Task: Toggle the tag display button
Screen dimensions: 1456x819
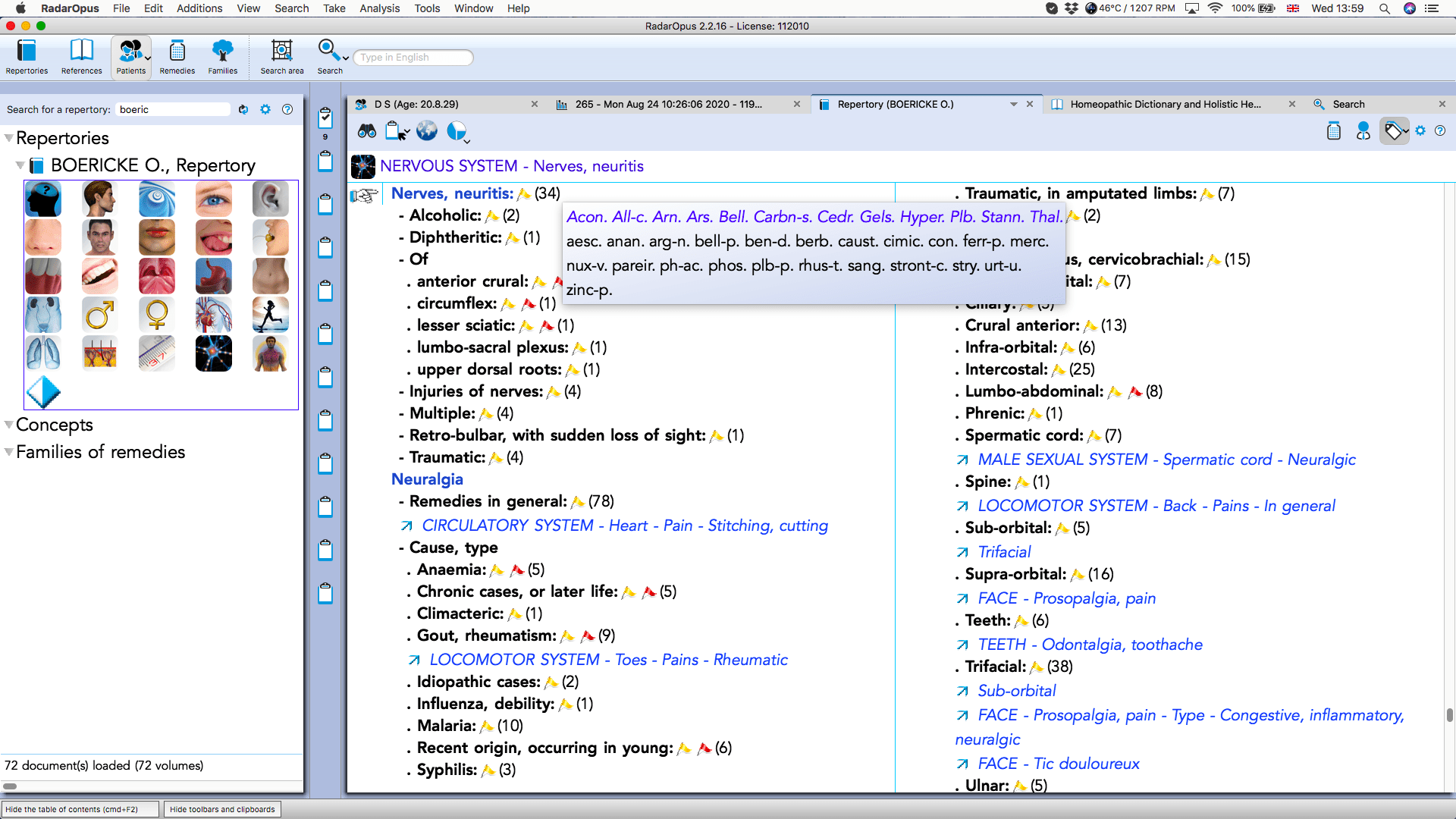Action: pyautogui.click(x=1394, y=131)
